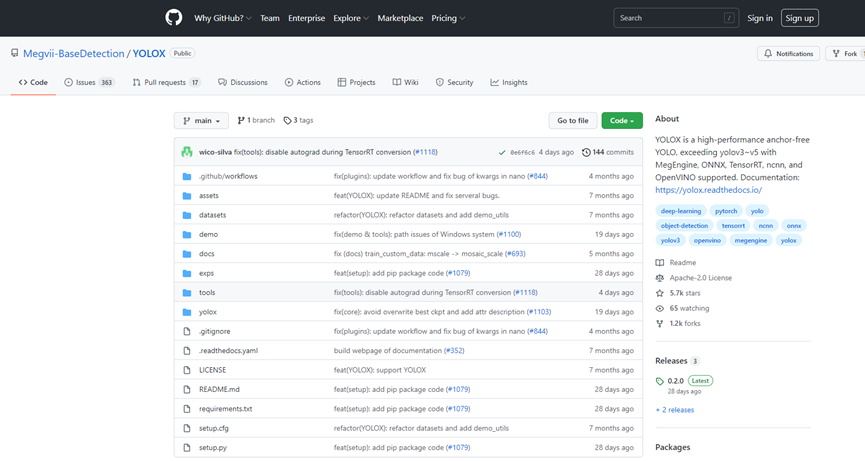The image size is (865, 461).
Task: Click the folder icon next to tools
Action: pos(187,293)
